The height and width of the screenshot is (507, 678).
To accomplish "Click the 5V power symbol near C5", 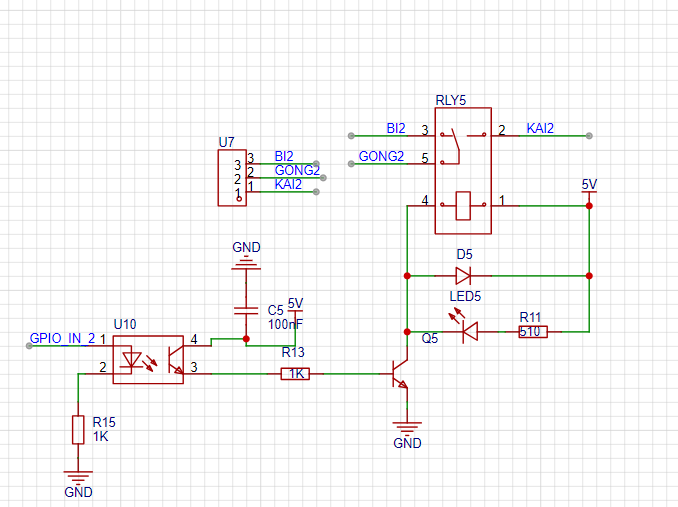I will click(295, 306).
